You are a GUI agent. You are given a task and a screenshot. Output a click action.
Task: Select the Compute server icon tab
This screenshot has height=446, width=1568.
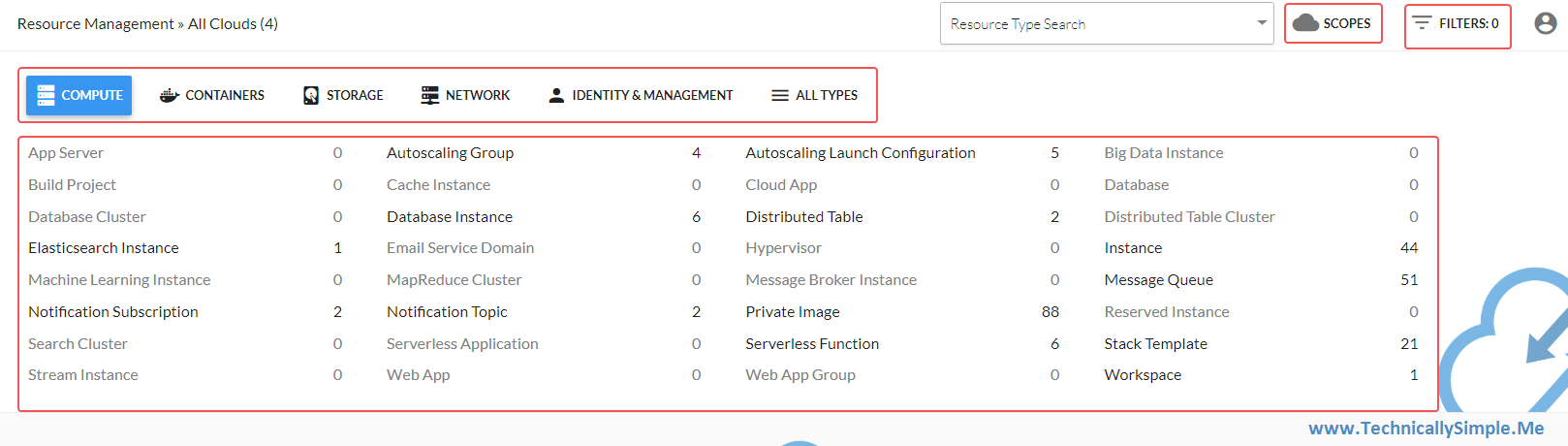point(46,95)
